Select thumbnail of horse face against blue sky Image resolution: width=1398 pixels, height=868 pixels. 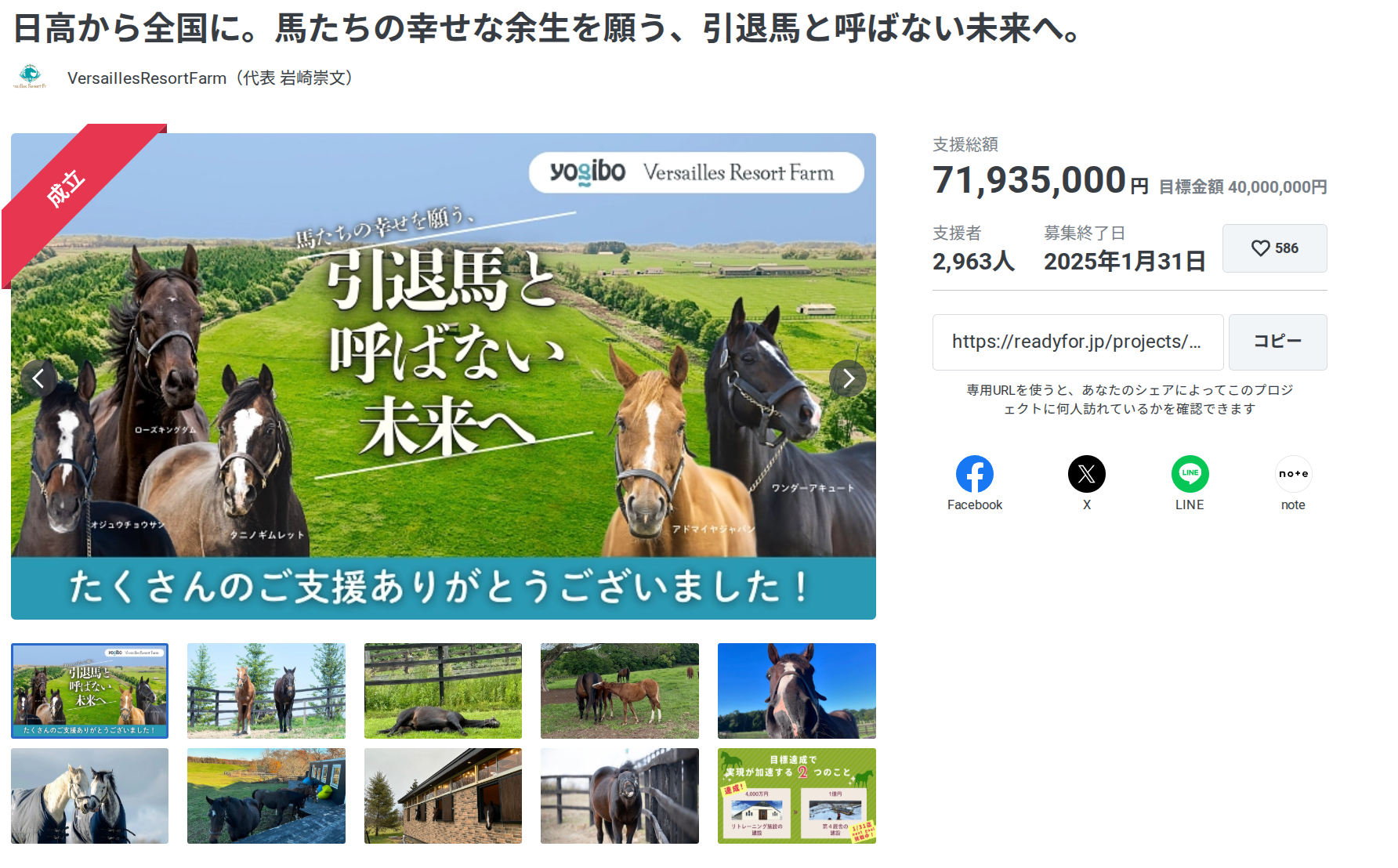797,691
